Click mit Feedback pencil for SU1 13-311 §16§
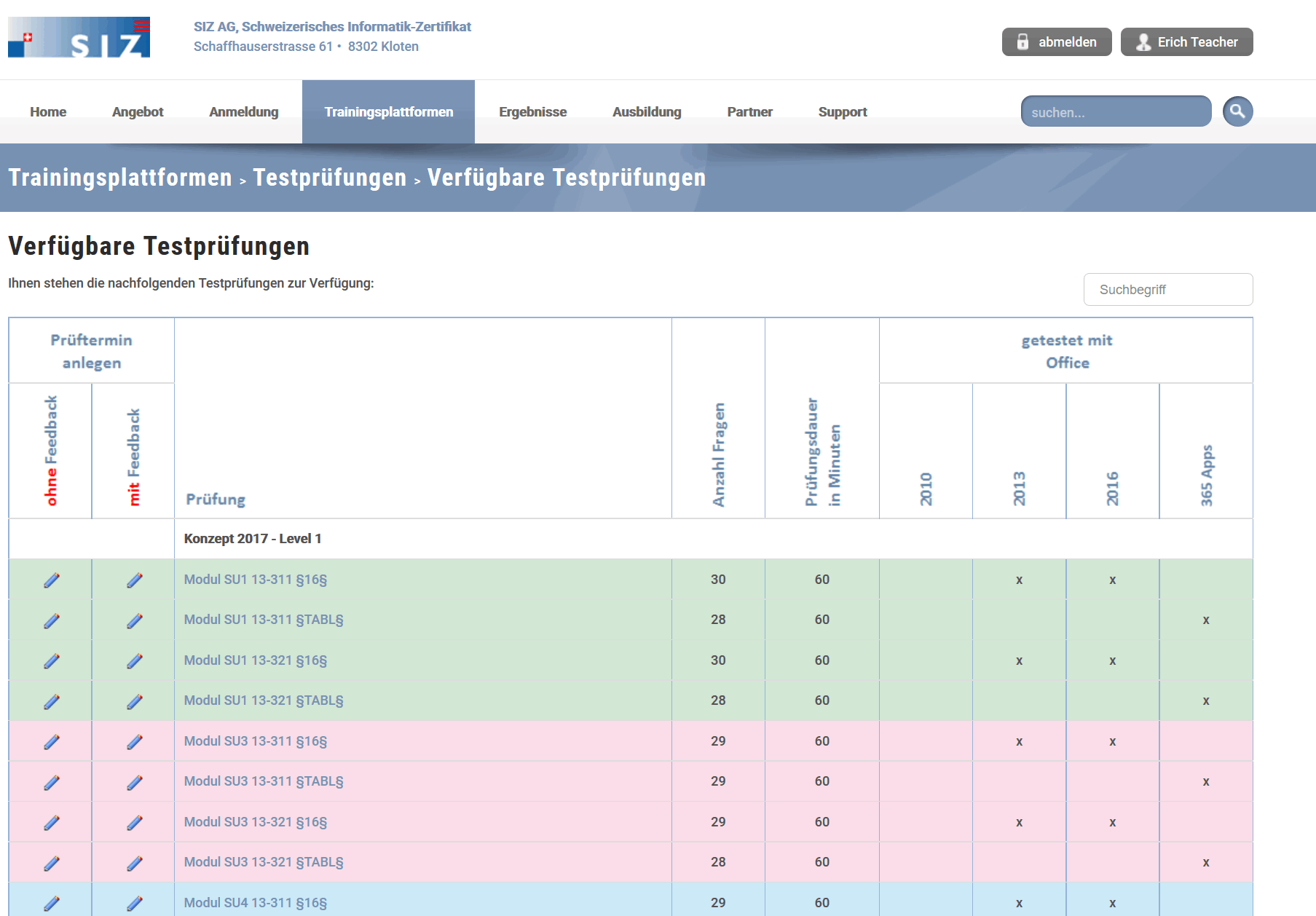This screenshot has width=1316, height=916. click(x=134, y=580)
